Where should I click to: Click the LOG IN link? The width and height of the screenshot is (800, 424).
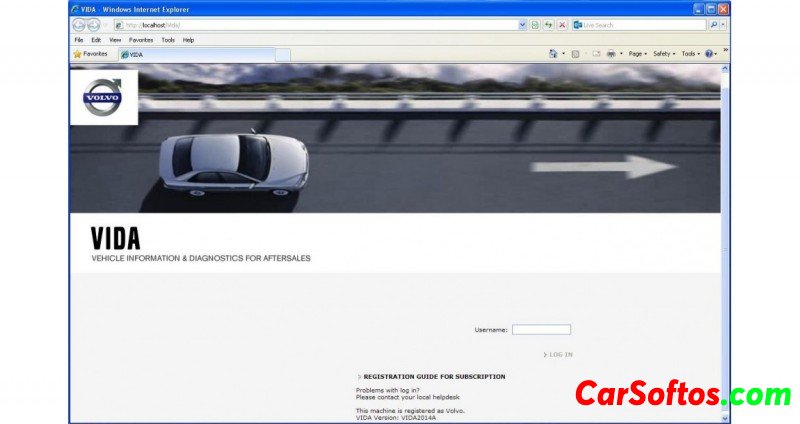(560, 354)
